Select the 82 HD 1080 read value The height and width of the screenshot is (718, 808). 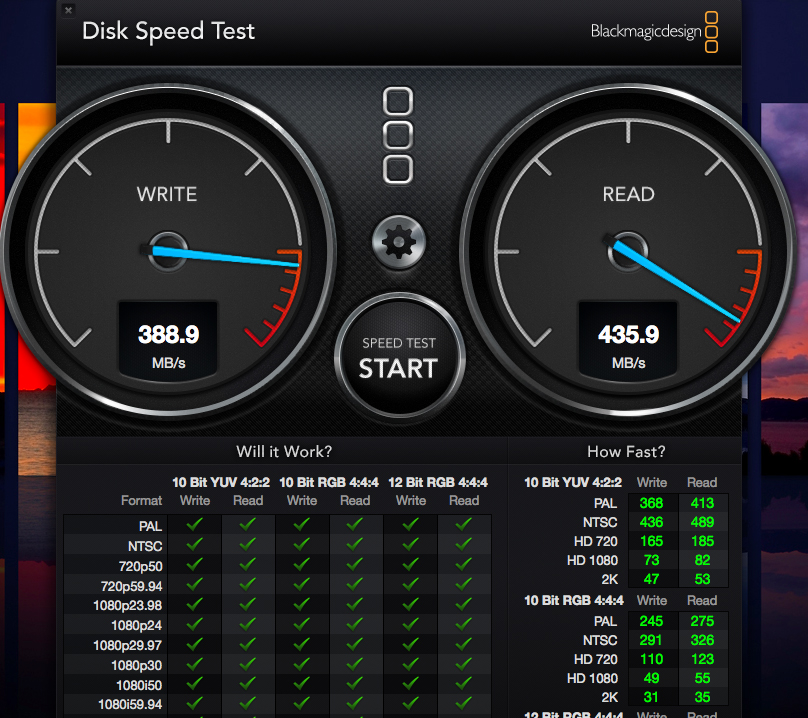(702, 560)
